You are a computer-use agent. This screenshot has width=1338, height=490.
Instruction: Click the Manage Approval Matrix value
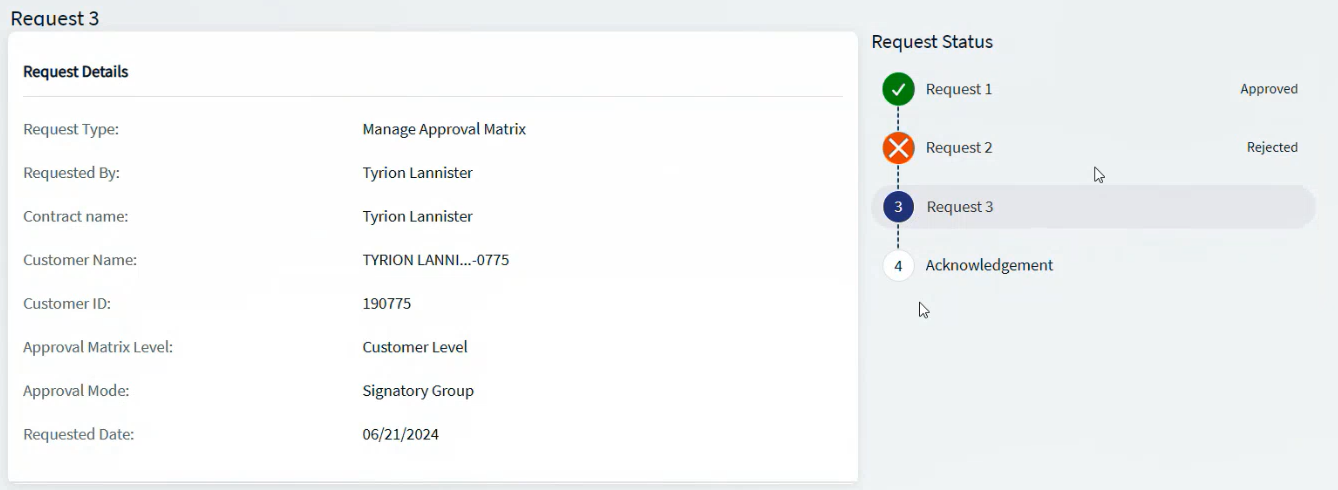444,129
